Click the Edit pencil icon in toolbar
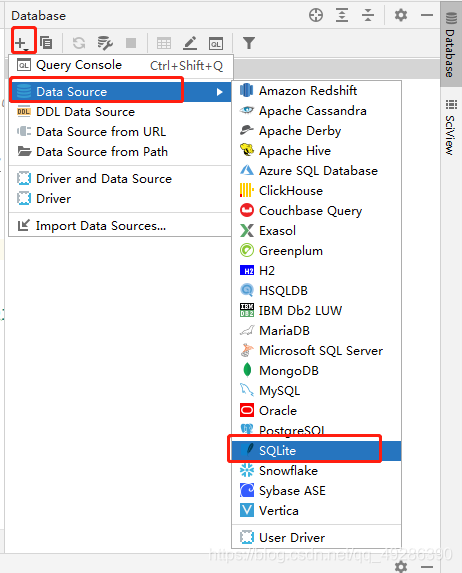The height and width of the screenshot is (573, 462). click(190, 43)
